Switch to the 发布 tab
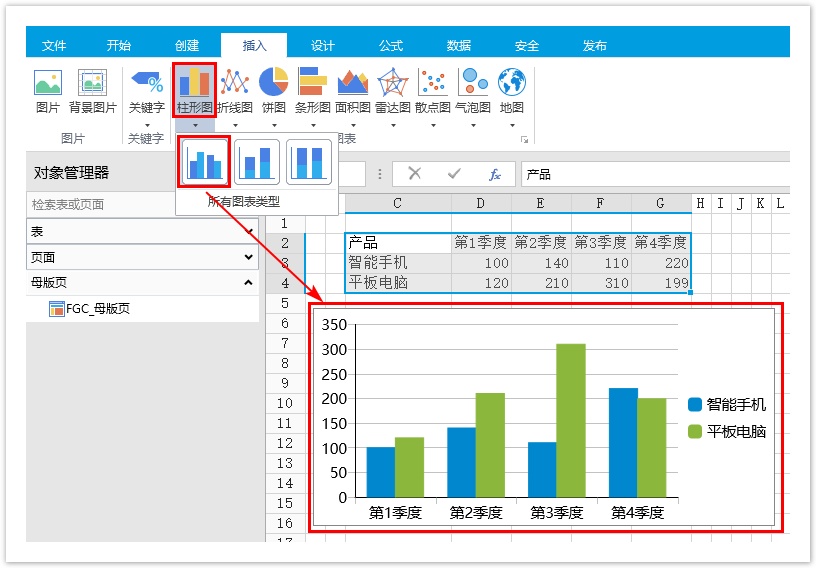This screenshot has height=568, width=816. 595,46
